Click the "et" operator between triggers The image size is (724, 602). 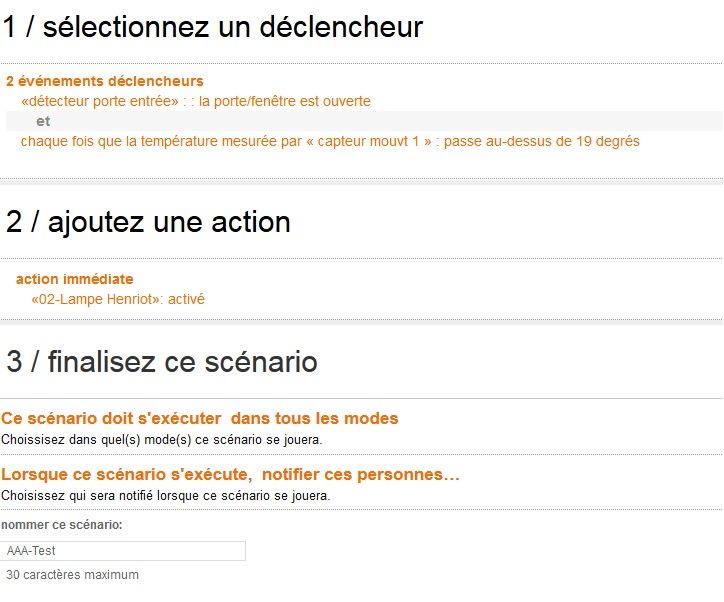tap(43, 121)
